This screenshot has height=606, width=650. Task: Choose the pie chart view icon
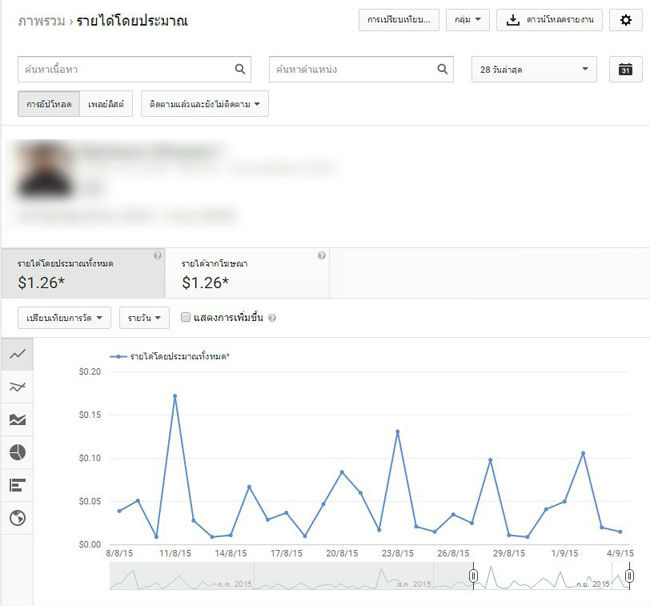pyautogui.click(x=17, y=453)
